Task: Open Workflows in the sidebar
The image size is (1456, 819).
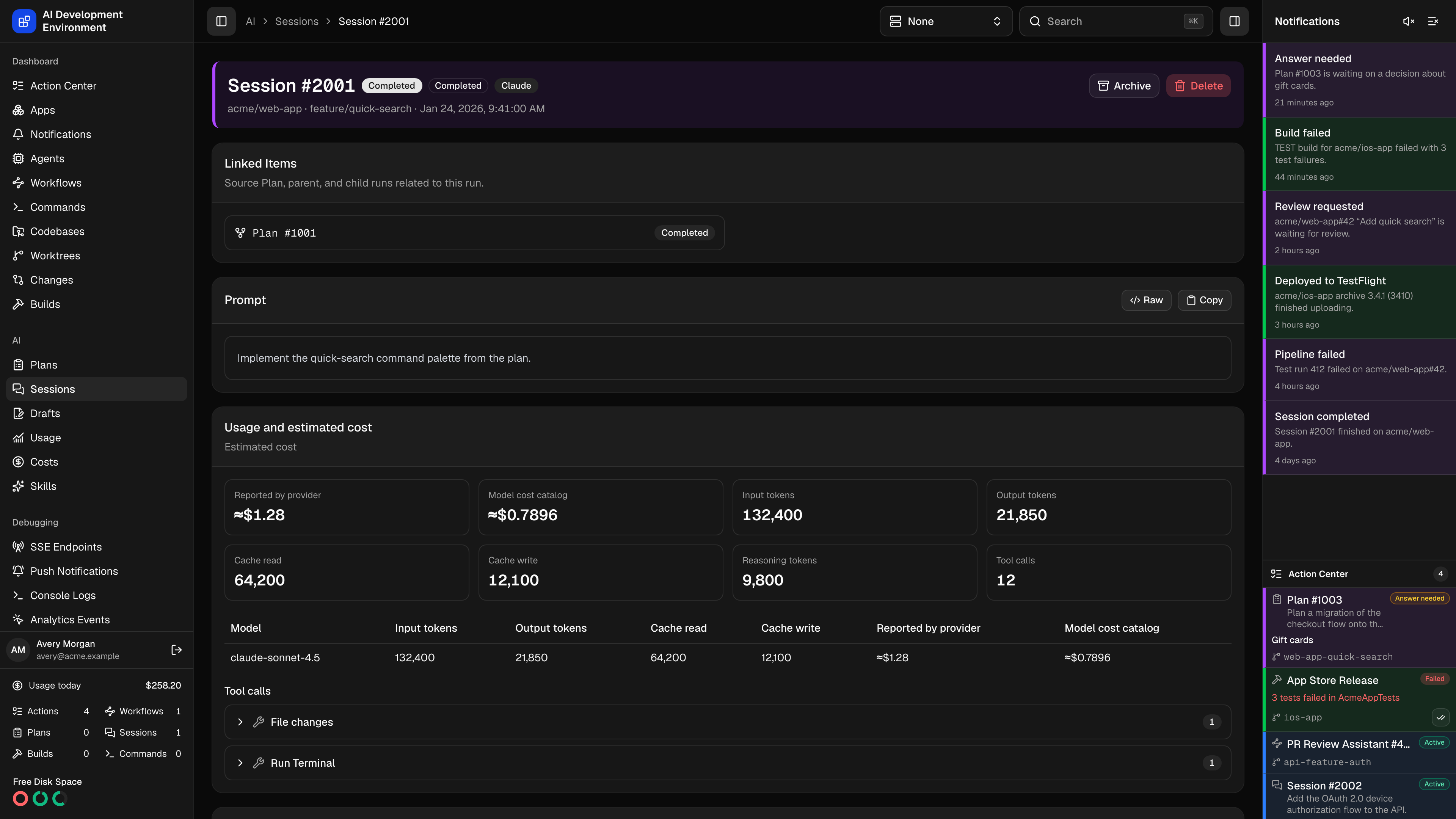Action: pos(97,183)
